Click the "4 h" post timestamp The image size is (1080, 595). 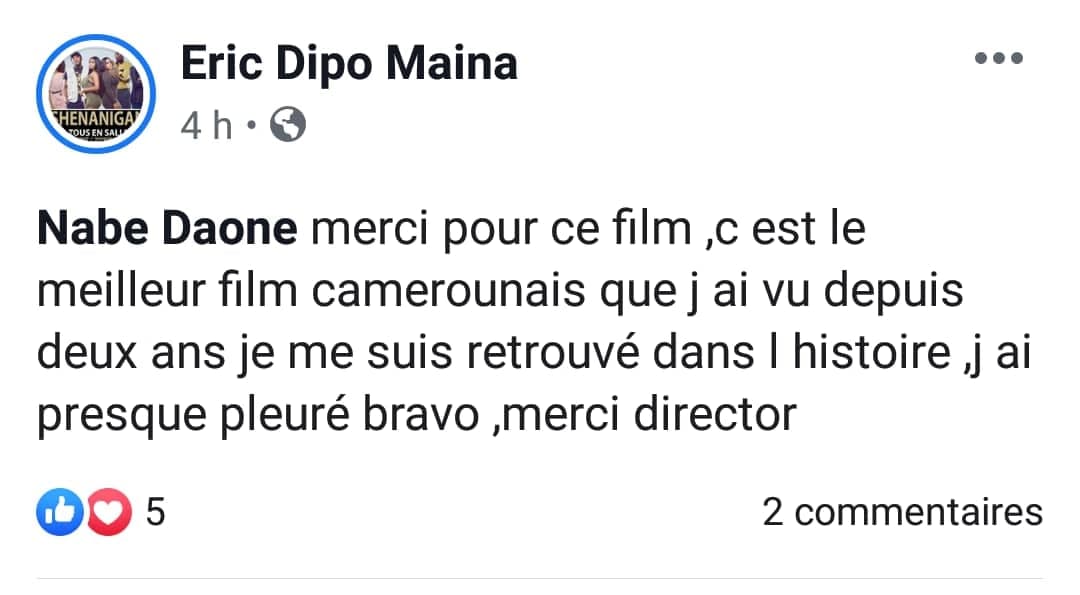coord(206,126)
